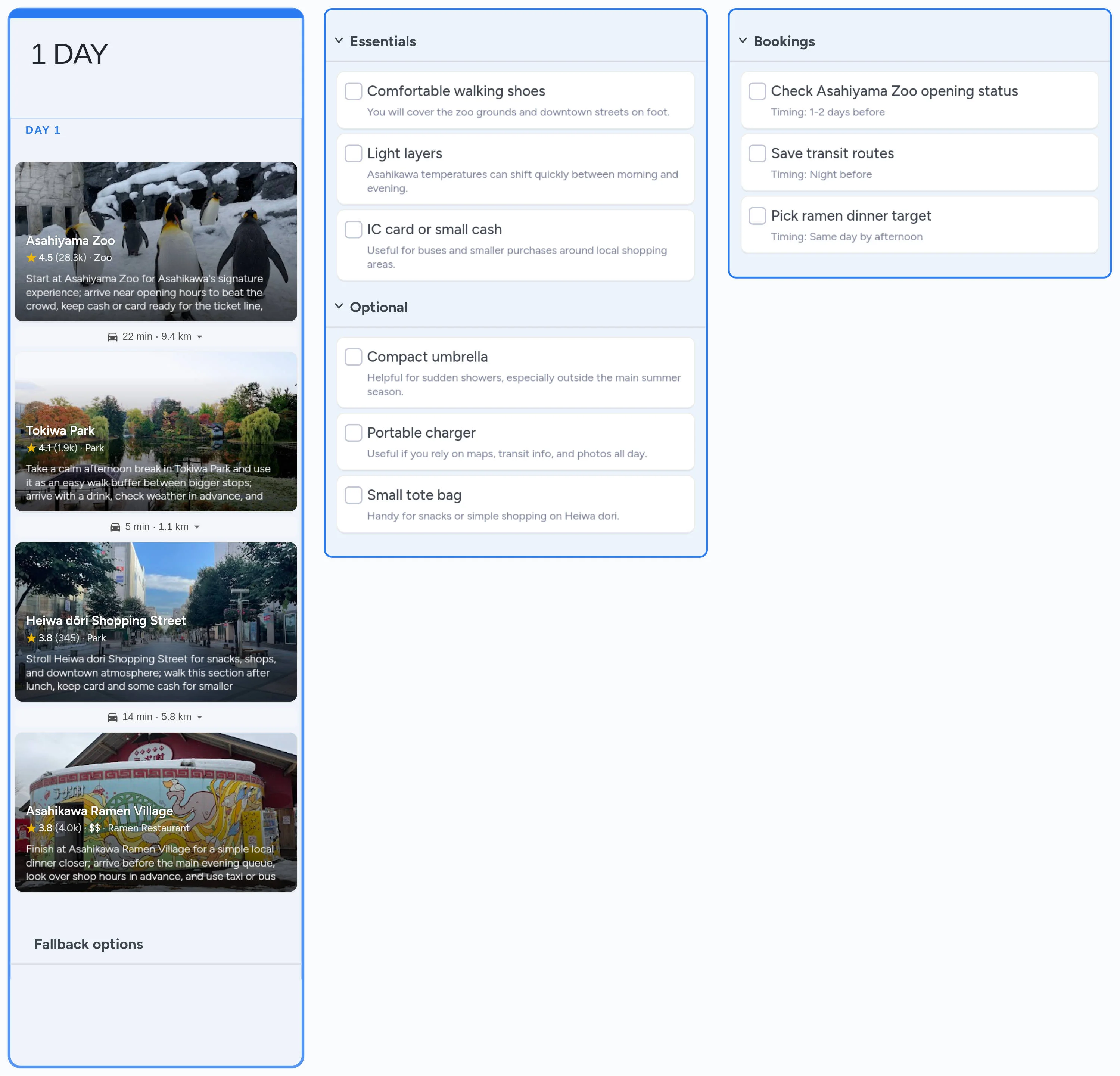
Task: Click the car icon before 5 min route
Action: click(x=115, y=528)
